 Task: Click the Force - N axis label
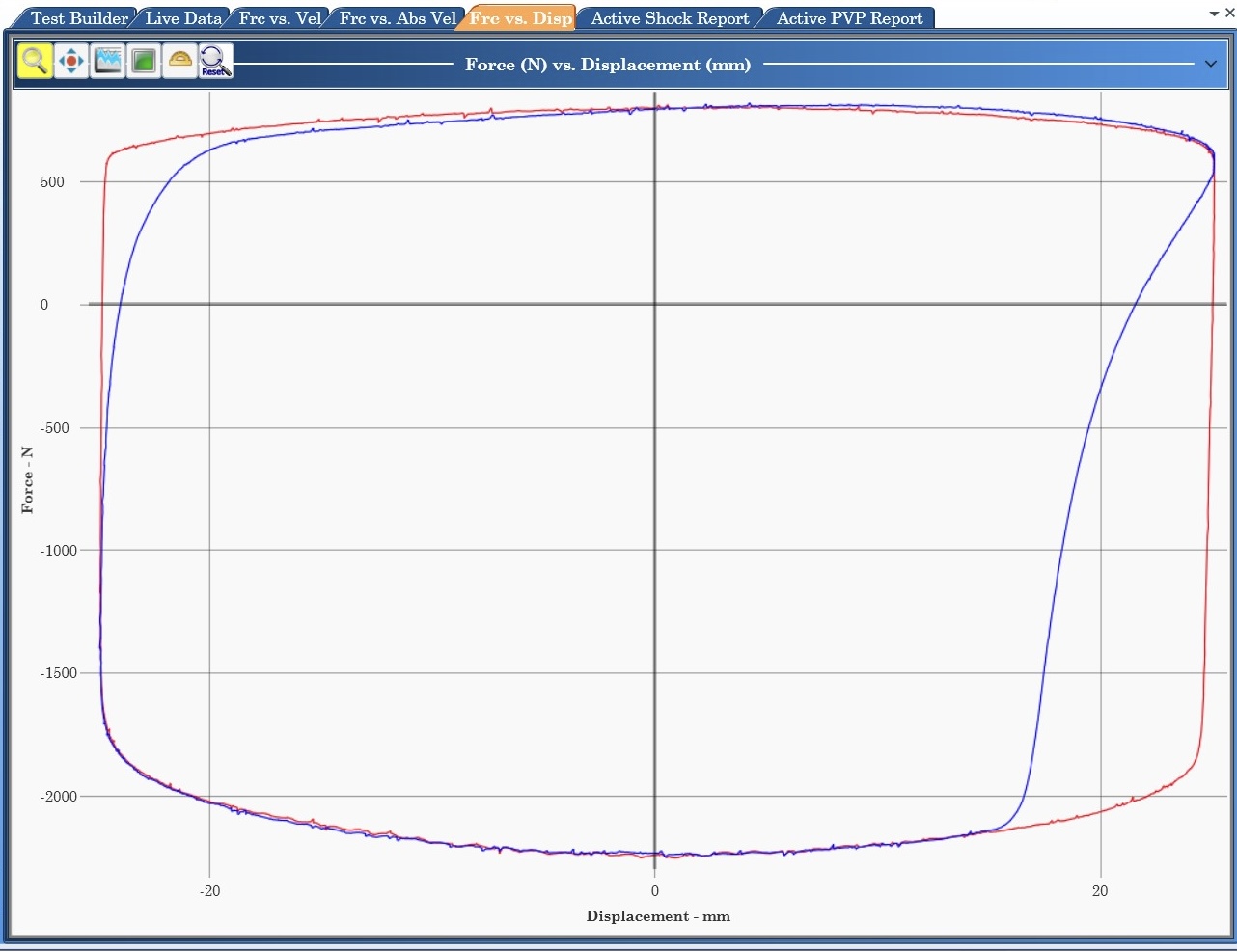pyautogui.click(x=27, y=479)
